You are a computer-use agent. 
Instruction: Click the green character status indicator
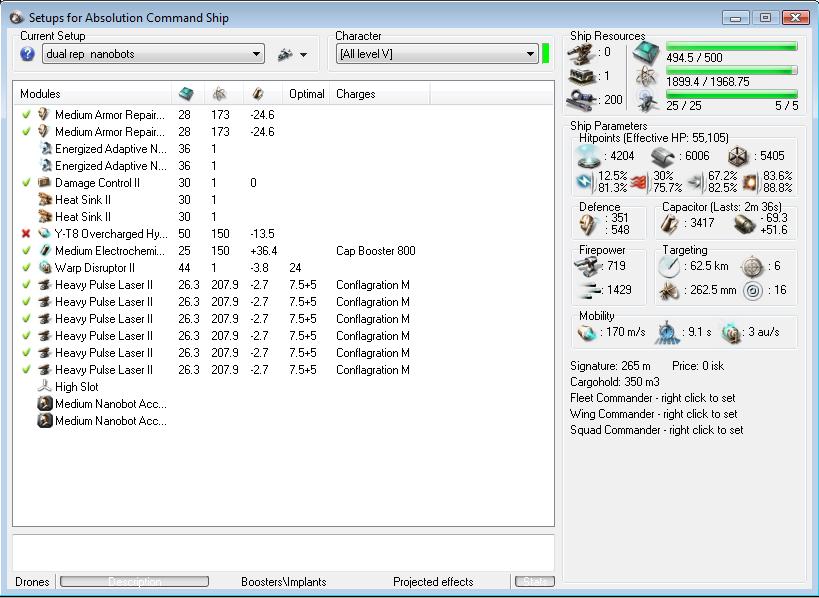tap(546, 54)
